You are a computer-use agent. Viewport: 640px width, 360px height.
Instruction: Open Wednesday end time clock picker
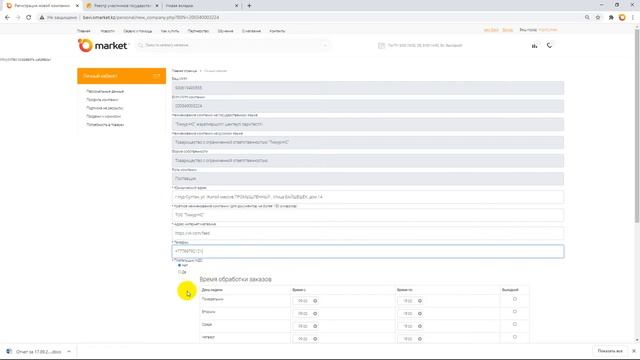(420, 326)
